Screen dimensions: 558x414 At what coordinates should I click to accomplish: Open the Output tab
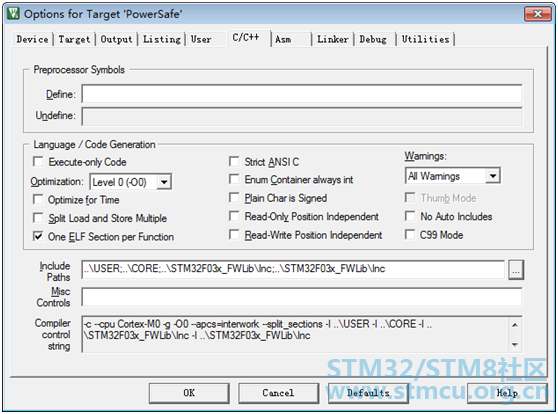pyautogui.click(x=116, y=39)
